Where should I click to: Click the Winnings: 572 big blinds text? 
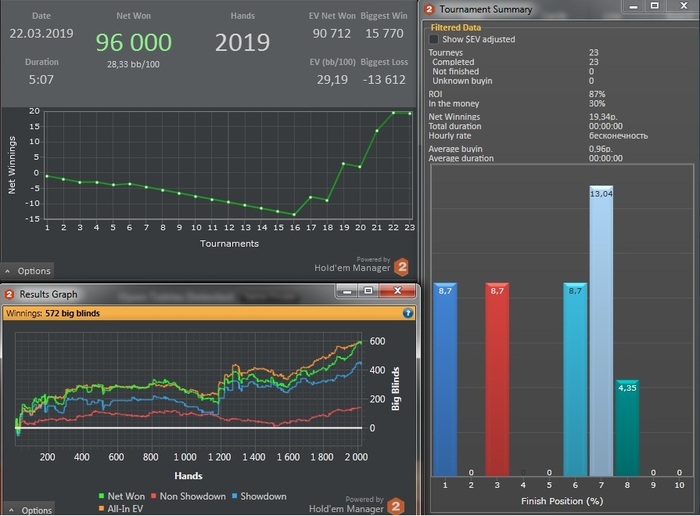point(53,313)
